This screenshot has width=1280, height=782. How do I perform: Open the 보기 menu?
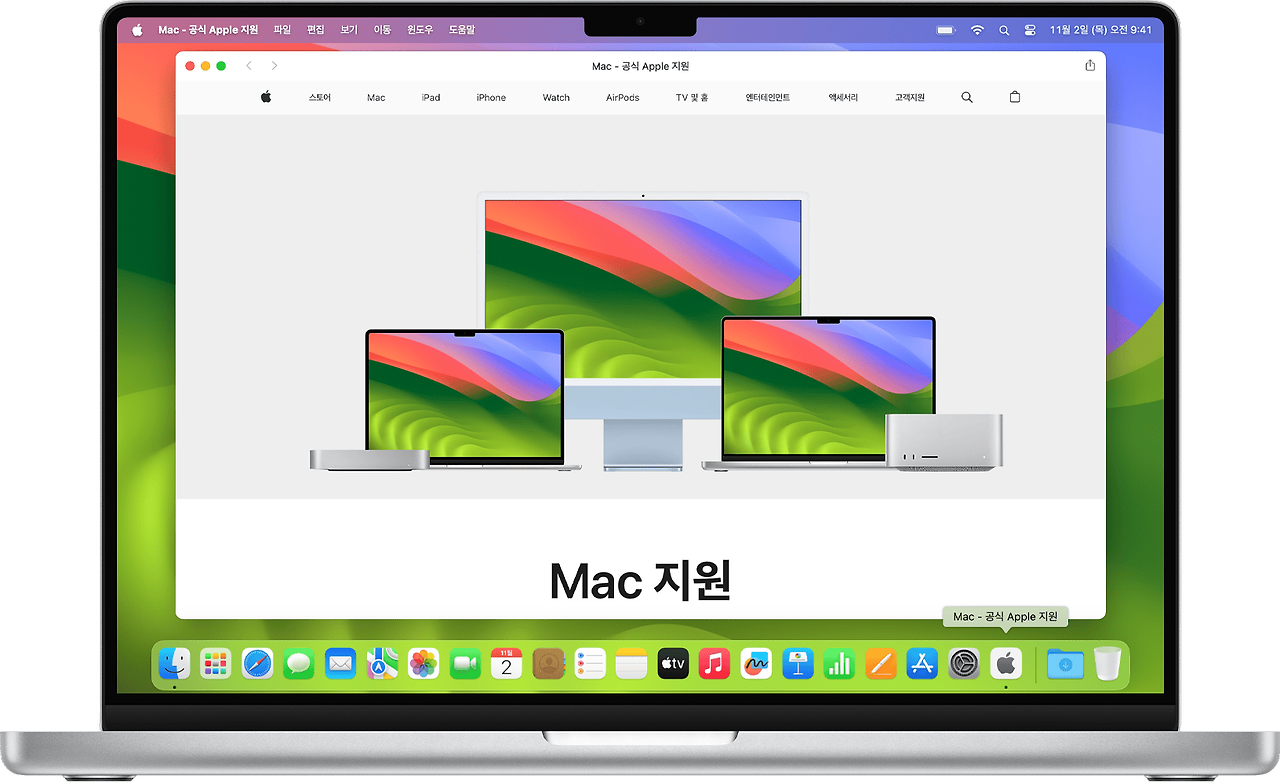click(349, 30)
